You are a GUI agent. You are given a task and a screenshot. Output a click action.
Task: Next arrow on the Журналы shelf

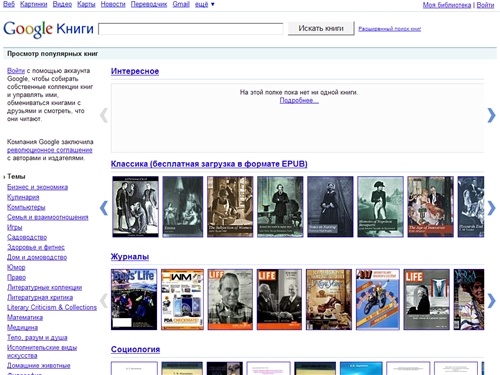(491, 301)
